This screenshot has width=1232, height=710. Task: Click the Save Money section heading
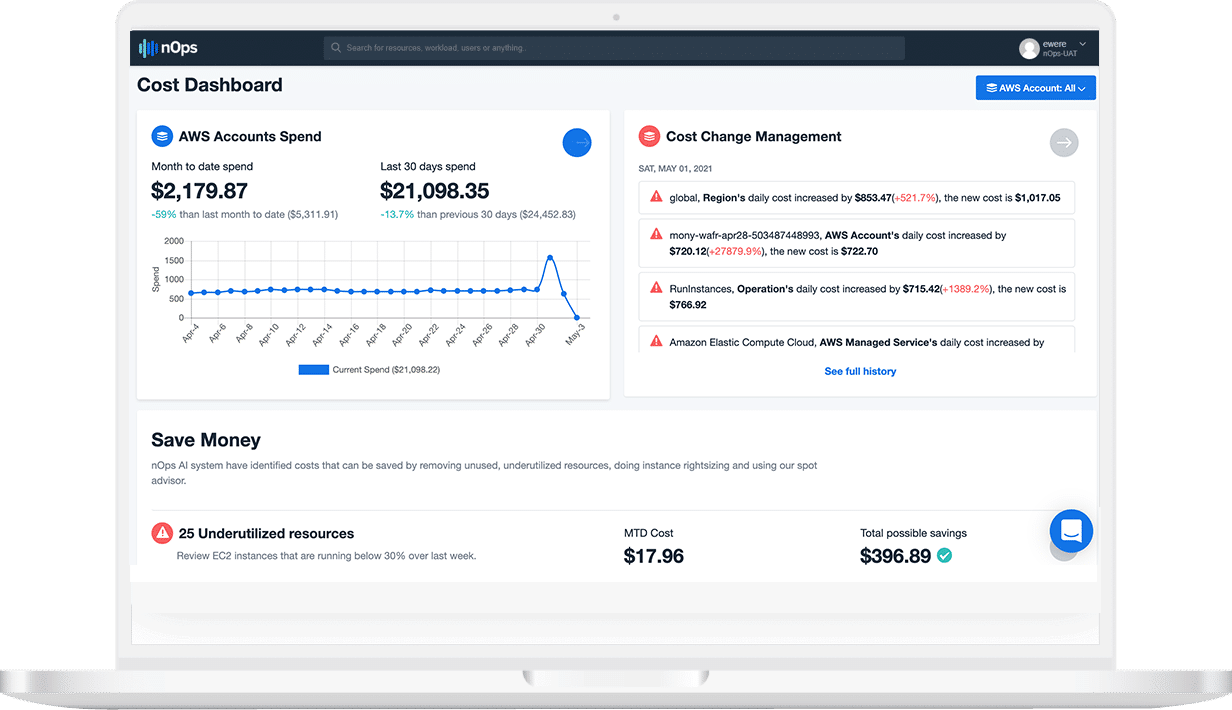206,440
